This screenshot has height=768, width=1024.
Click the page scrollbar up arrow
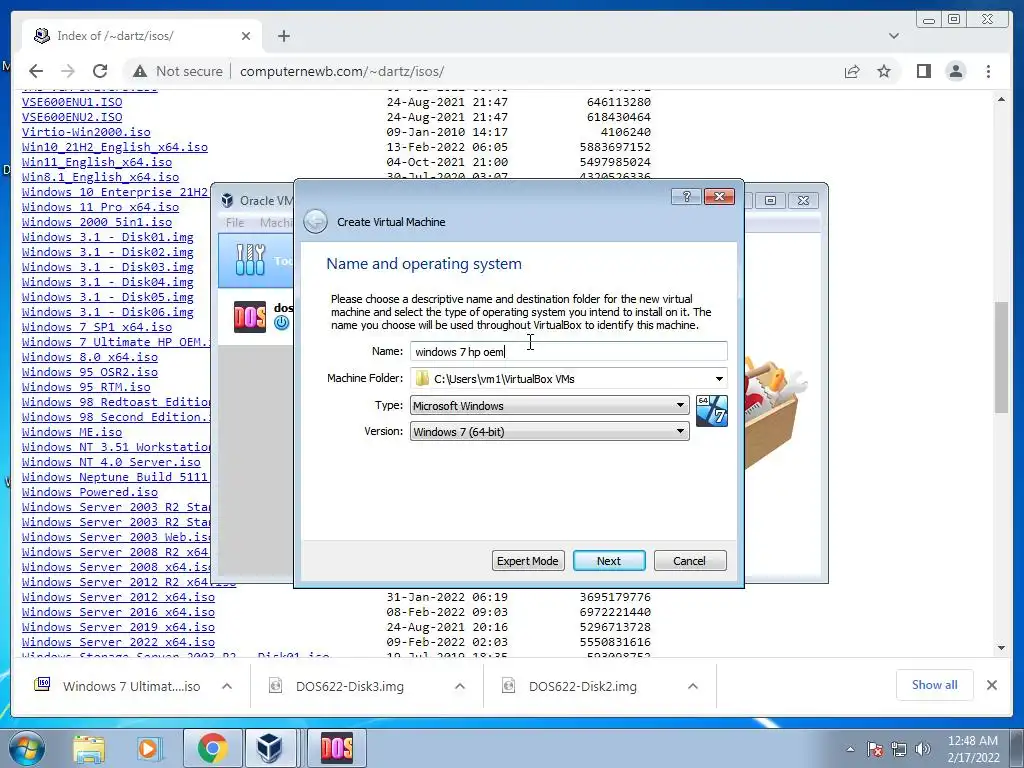1002,99
